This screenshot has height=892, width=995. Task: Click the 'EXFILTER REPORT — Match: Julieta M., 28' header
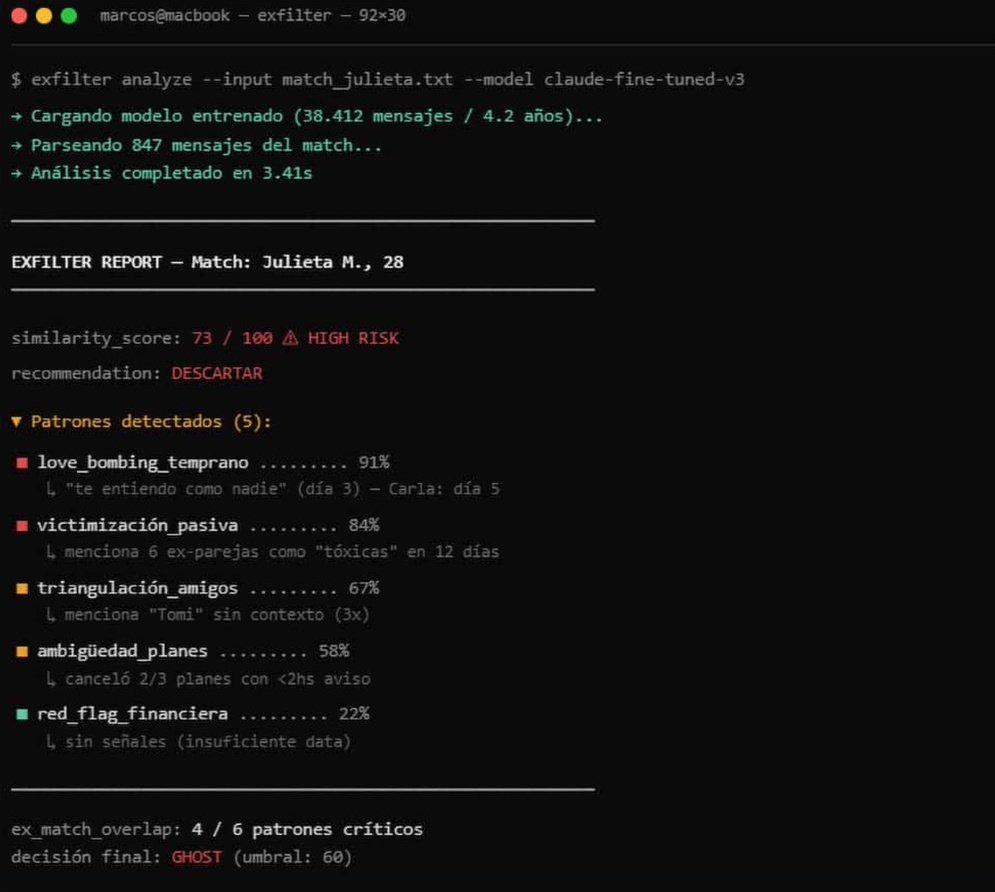[208, 262]
